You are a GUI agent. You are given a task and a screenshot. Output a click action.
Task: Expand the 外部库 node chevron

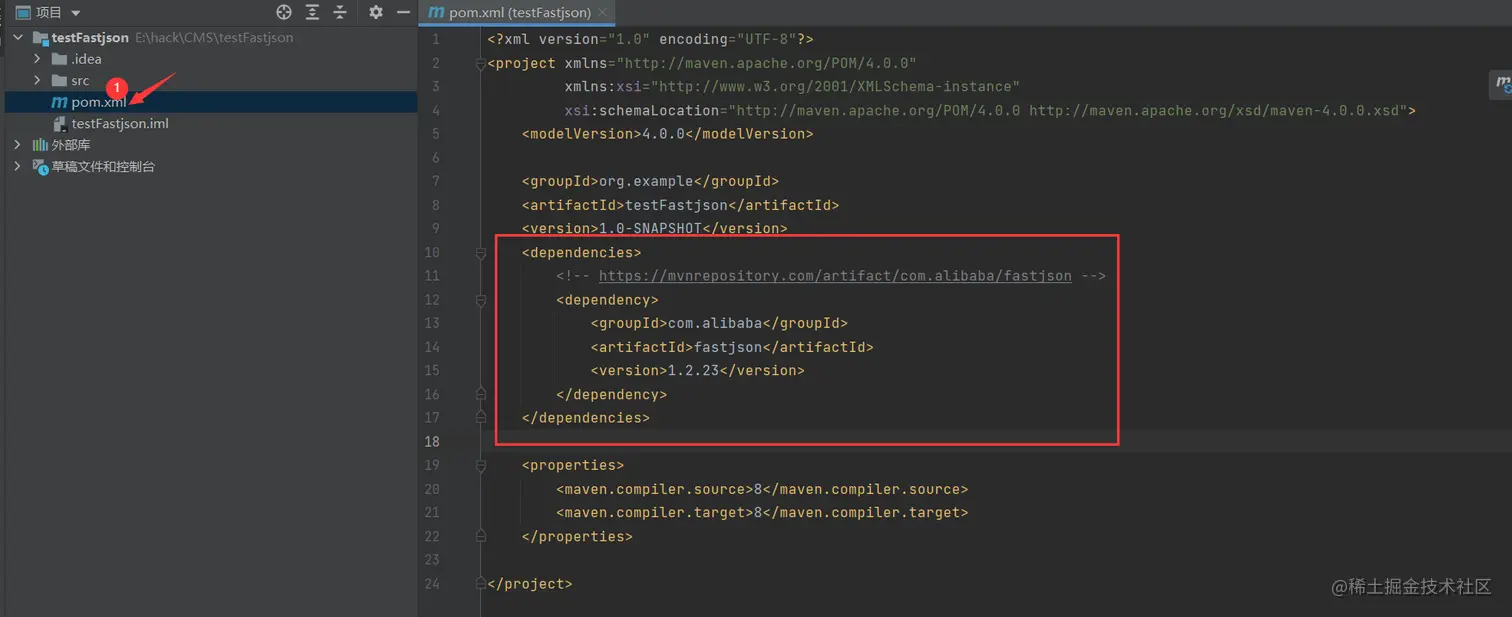[x=17, y=145]
